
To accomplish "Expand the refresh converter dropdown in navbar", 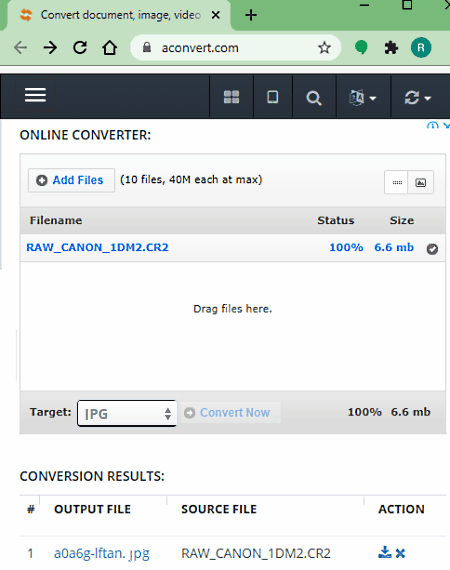I will click(x=418, y=97).
